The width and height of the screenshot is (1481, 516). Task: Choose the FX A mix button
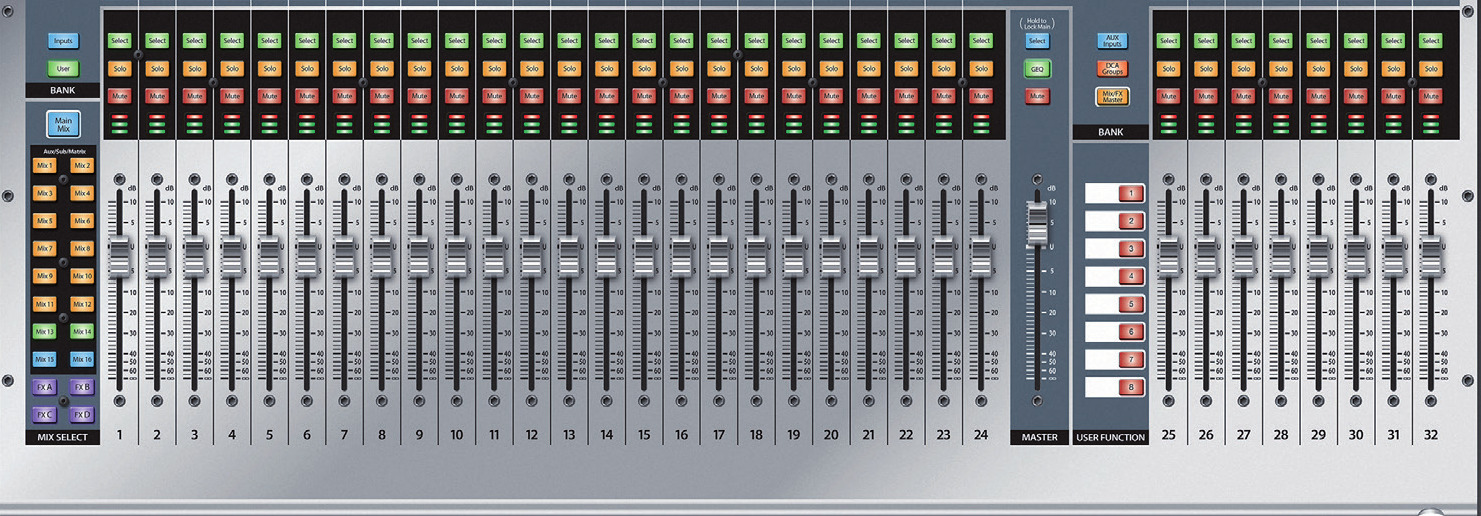[x=44, y=387]
